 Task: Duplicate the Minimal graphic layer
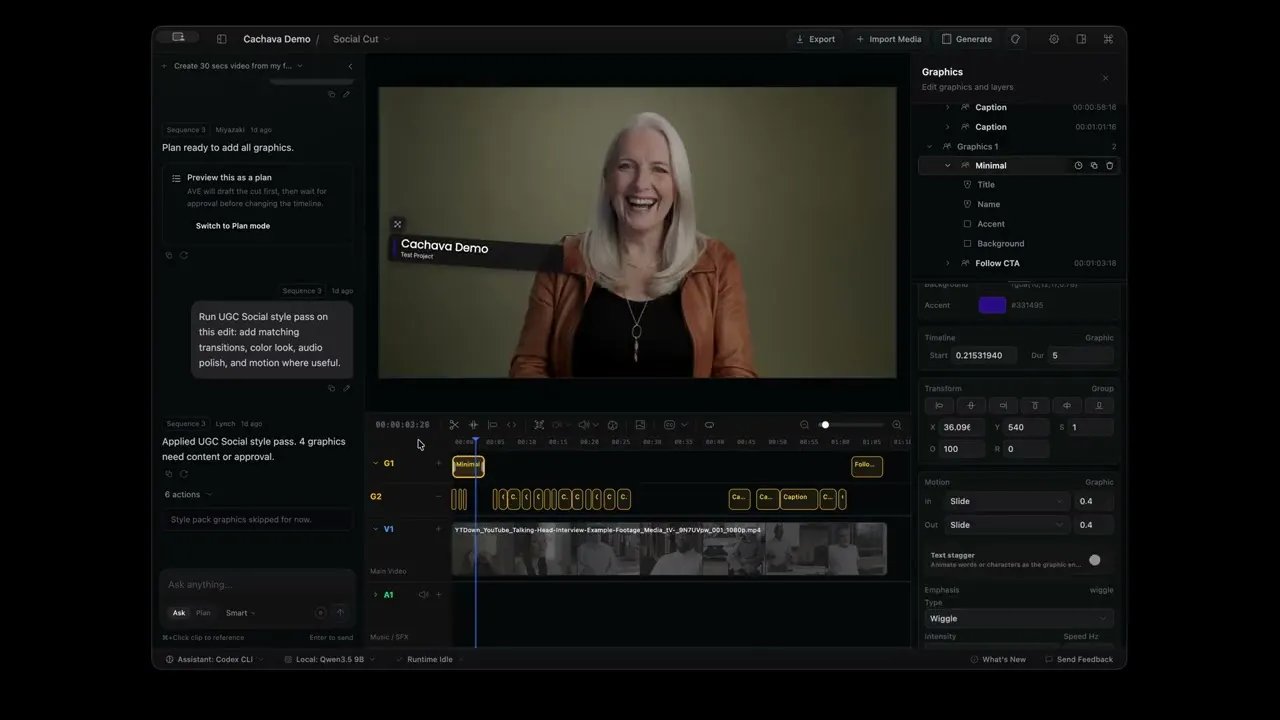point(1094,166)
